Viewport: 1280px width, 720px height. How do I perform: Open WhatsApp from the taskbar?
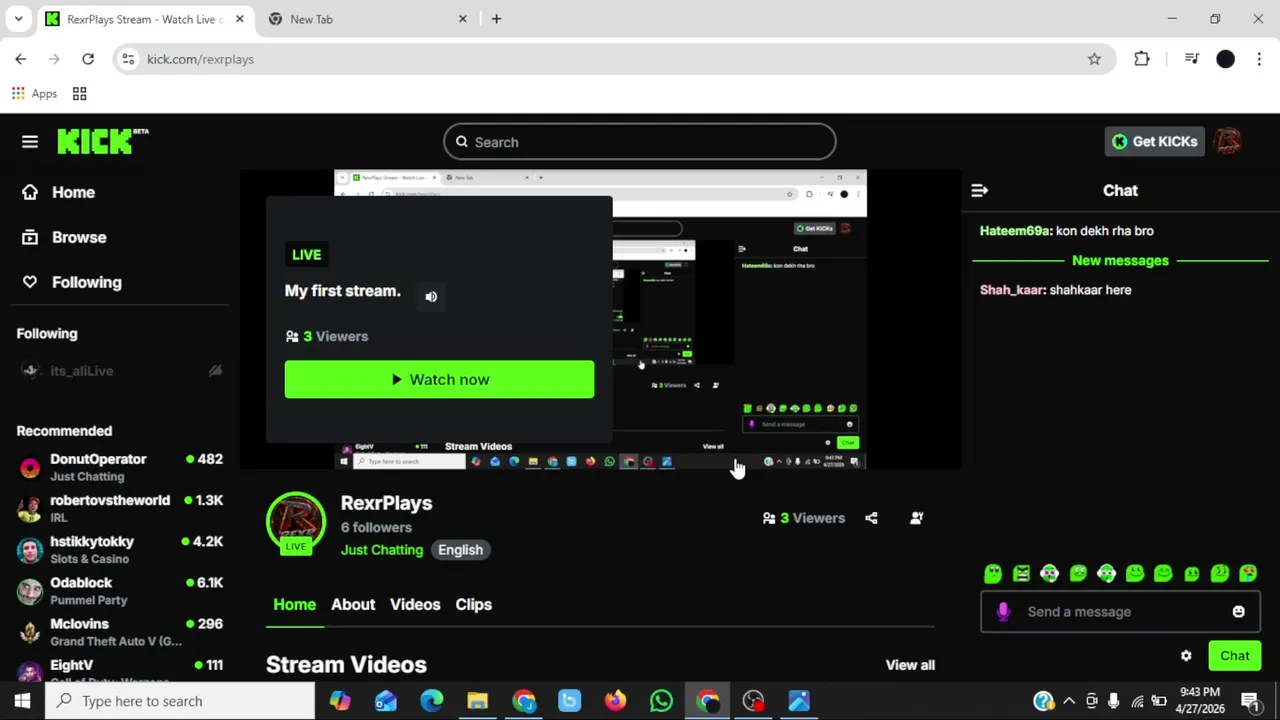pyautogui.click(x=661, y=701)
